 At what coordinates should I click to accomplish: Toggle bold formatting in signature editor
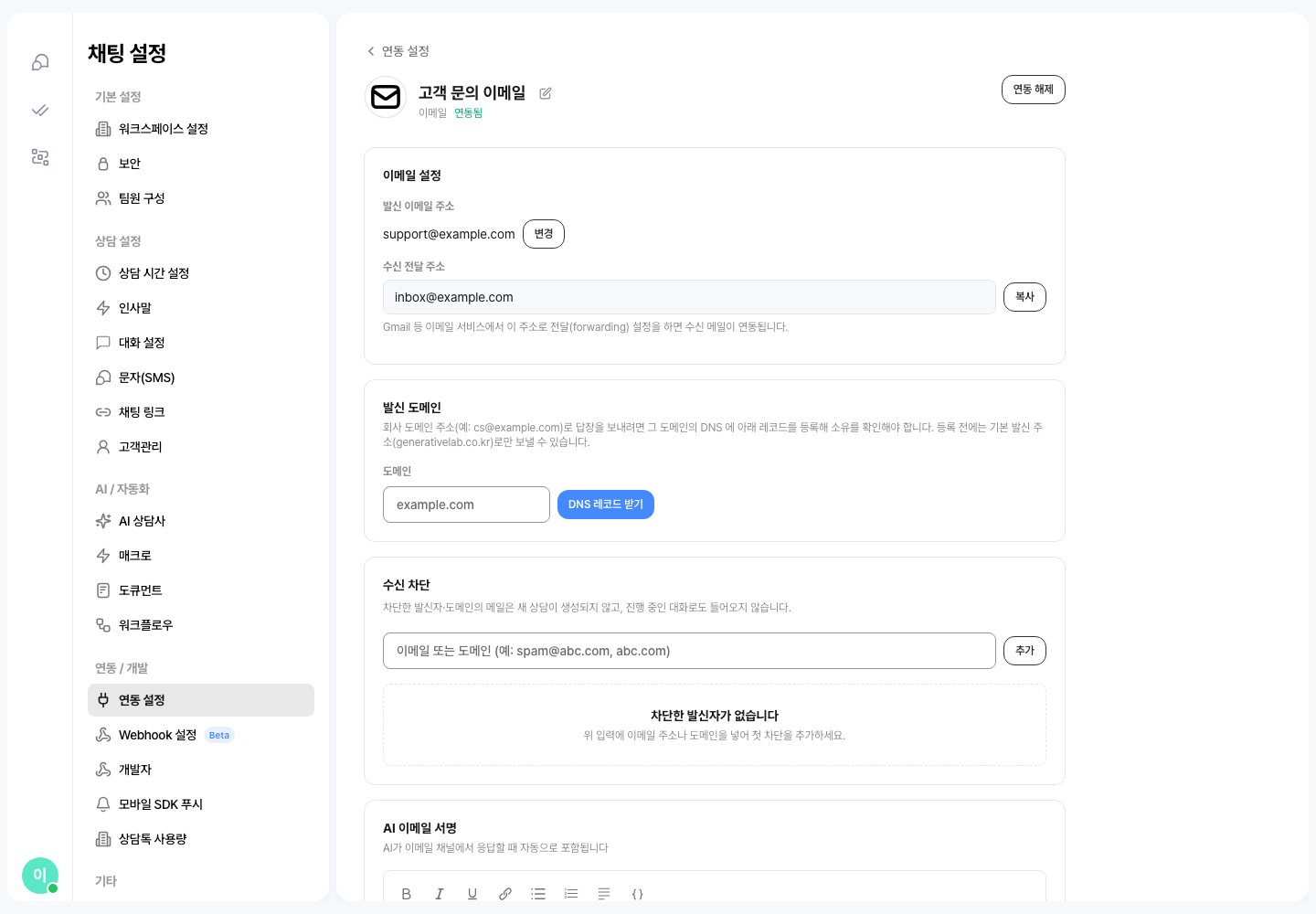click(x=407, y=894)
